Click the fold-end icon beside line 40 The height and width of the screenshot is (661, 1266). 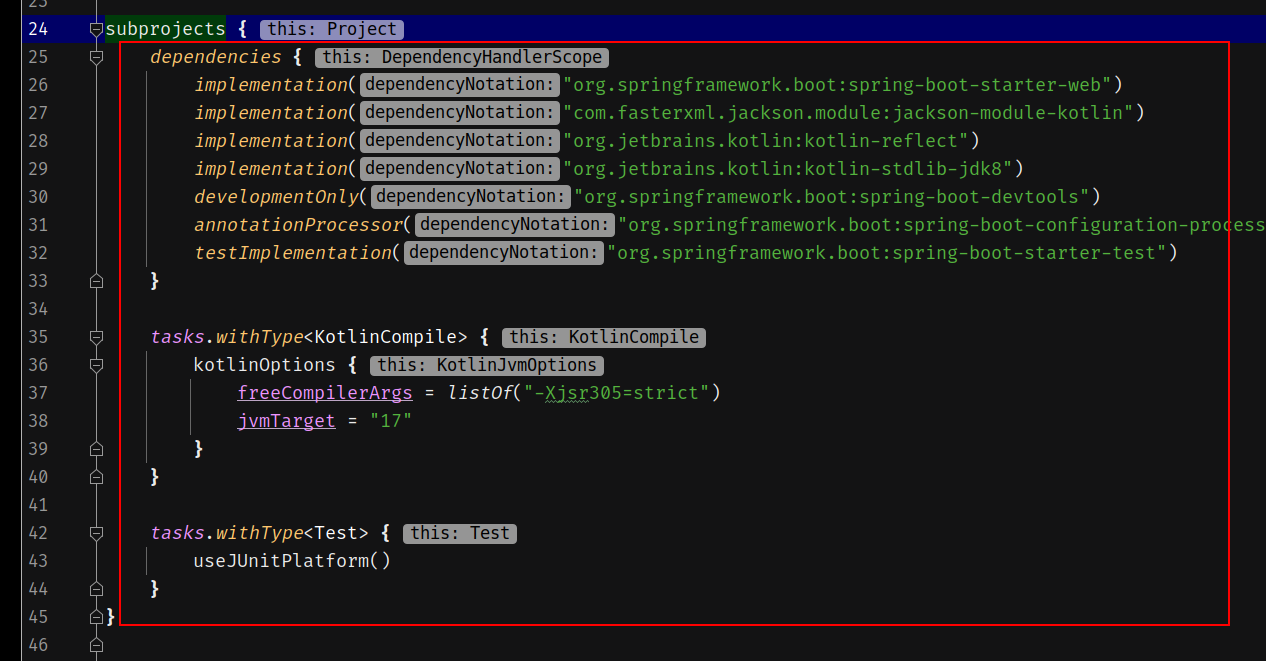coord(96,477)
